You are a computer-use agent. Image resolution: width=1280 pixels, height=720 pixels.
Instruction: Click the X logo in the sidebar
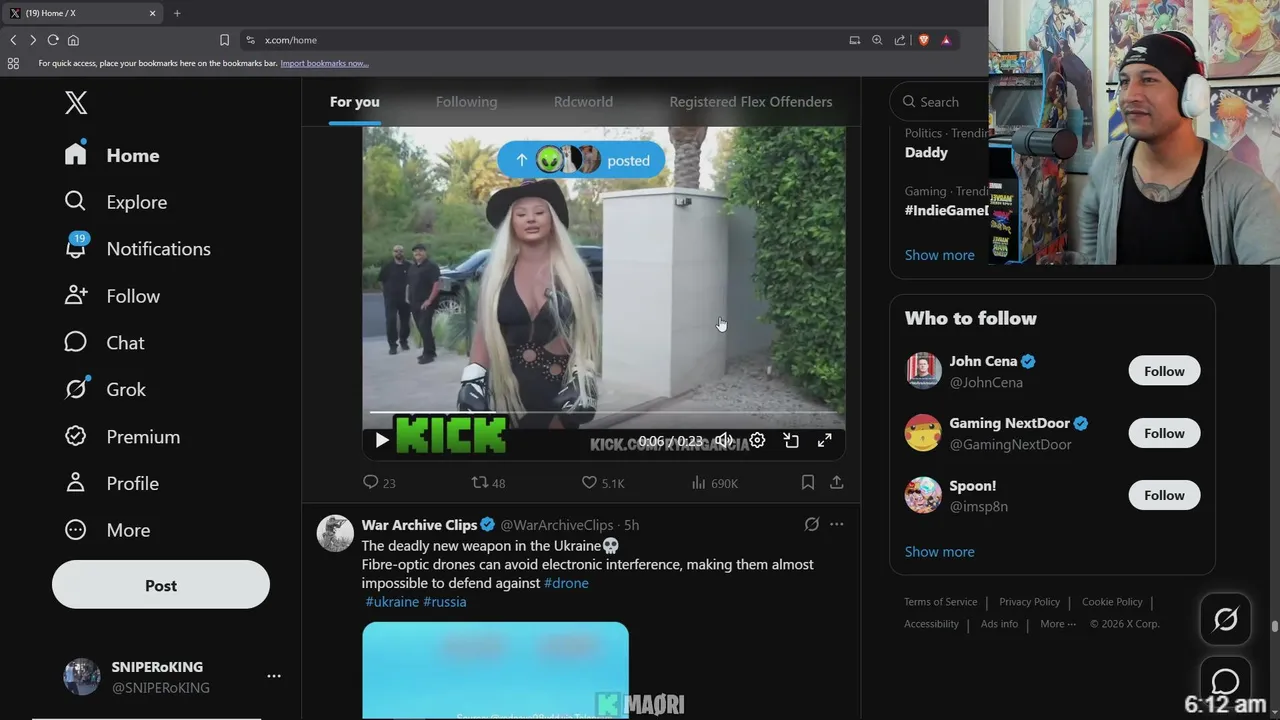(76, 102)
